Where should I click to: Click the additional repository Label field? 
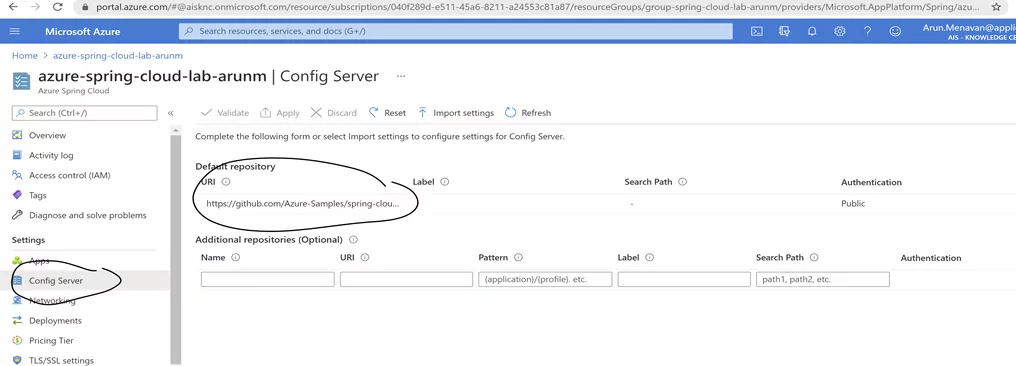pos(684,279)
